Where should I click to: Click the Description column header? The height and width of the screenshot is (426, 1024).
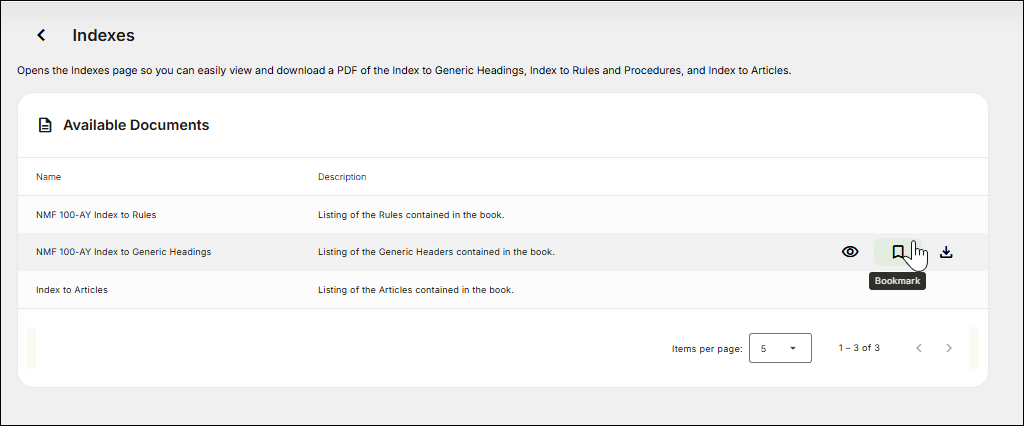342,177
